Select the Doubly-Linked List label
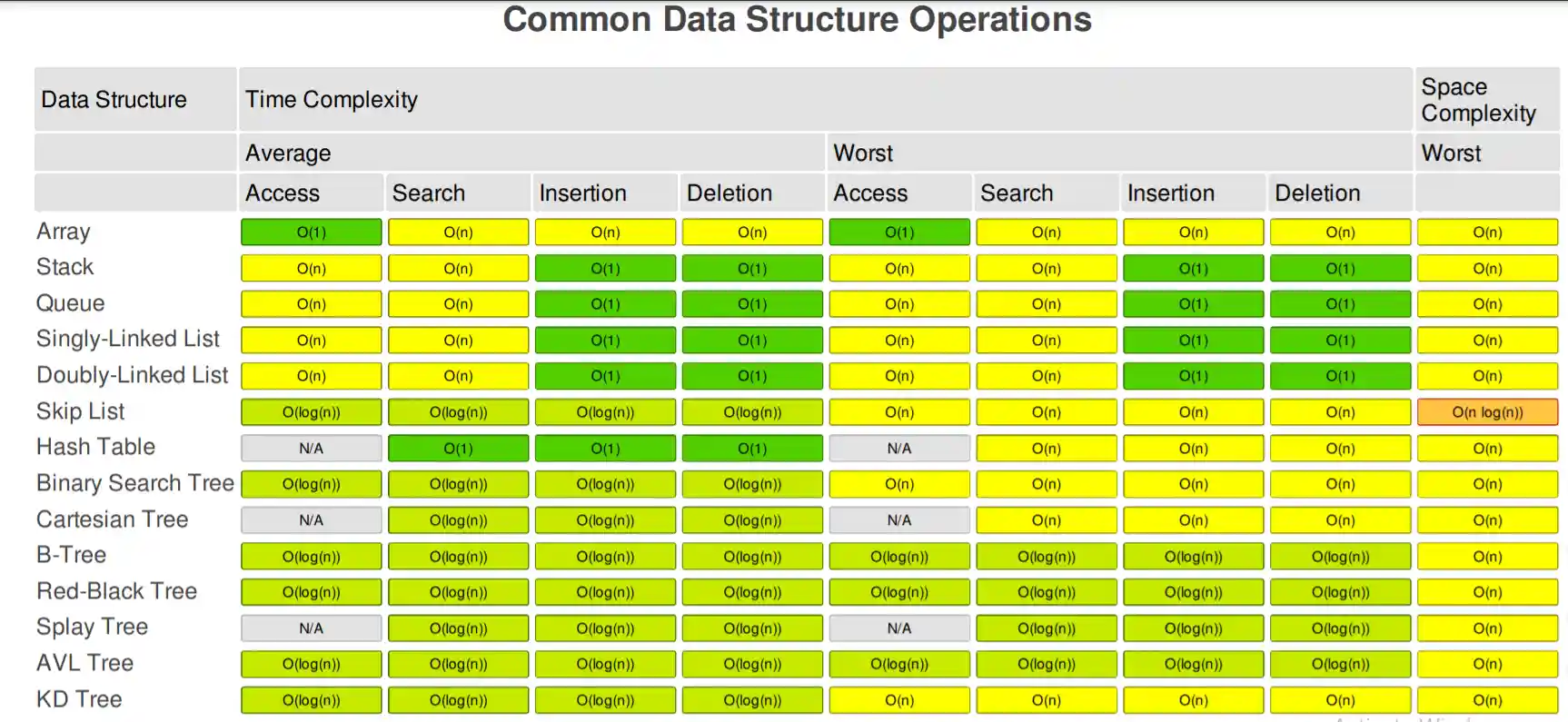The width and height of the screenshot is (1568, 722). click(132, 375)
